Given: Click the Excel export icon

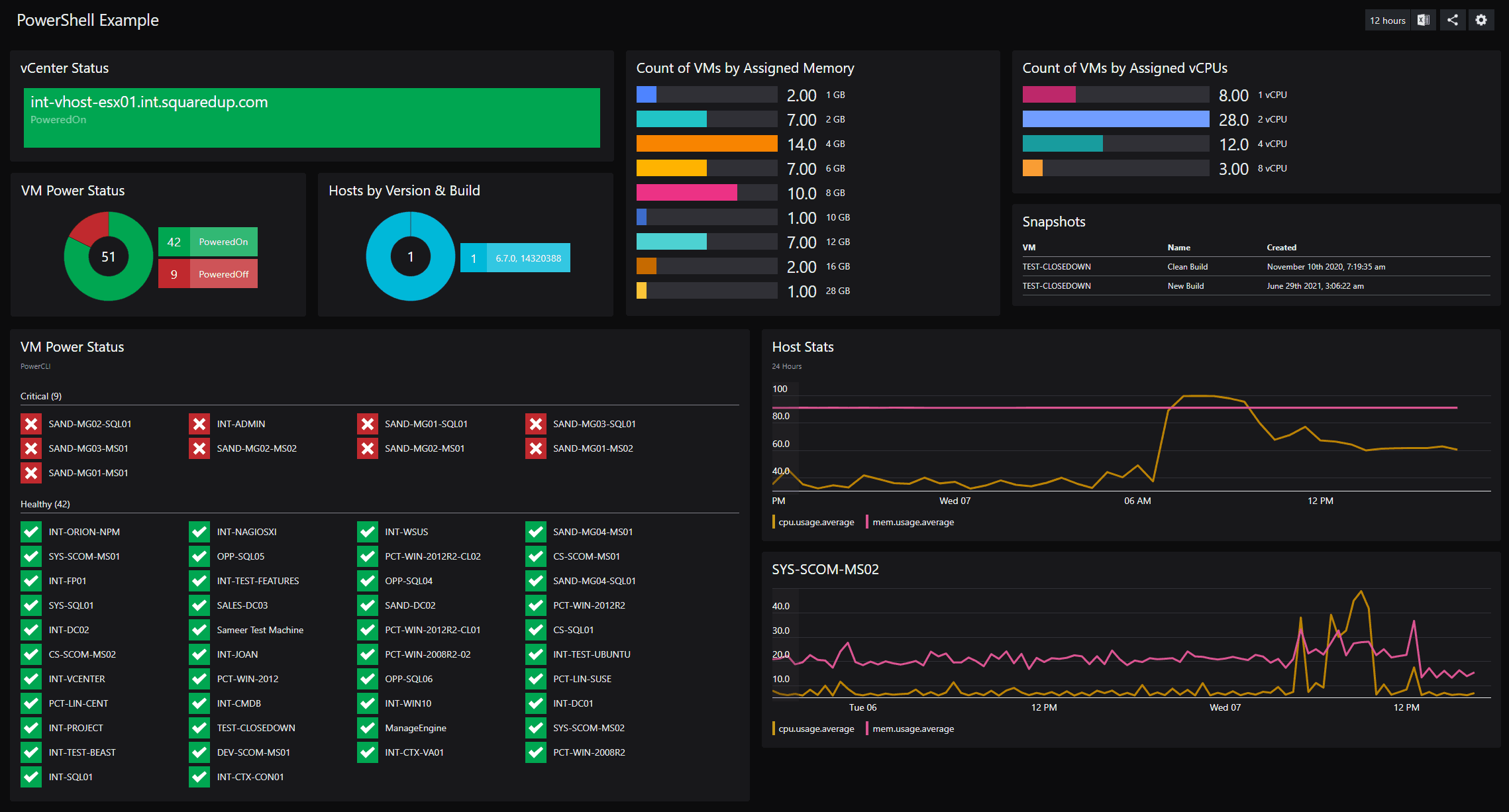Looking at the screenshot, I should click(x=1423, y=20).
